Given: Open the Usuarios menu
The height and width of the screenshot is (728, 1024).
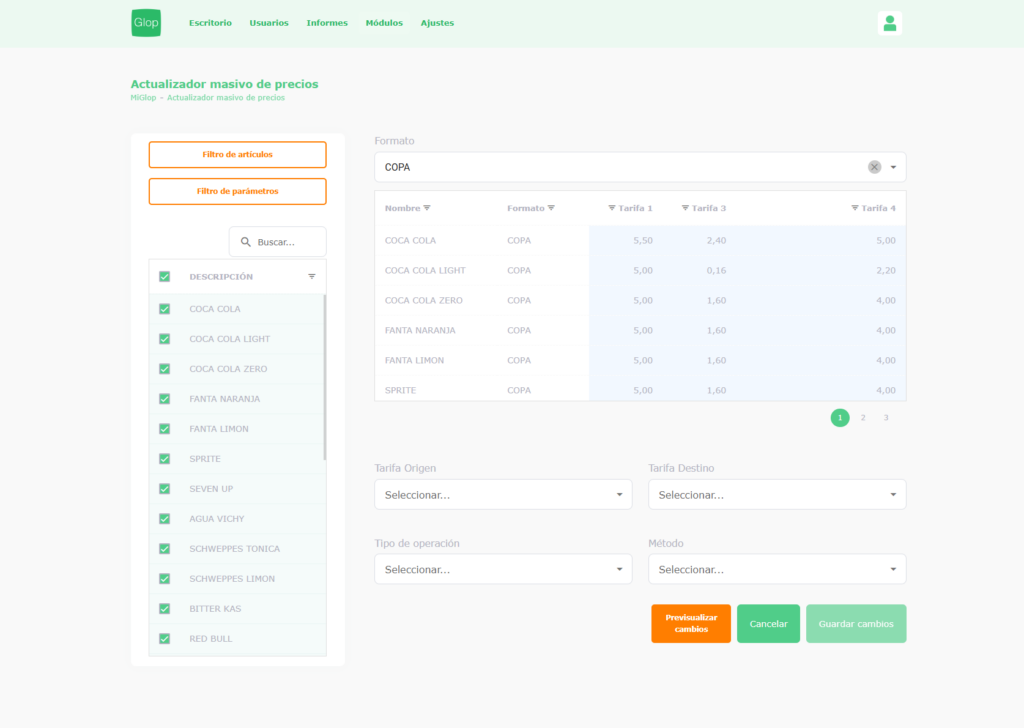Looking at the screenshot, I should point(269,23).
